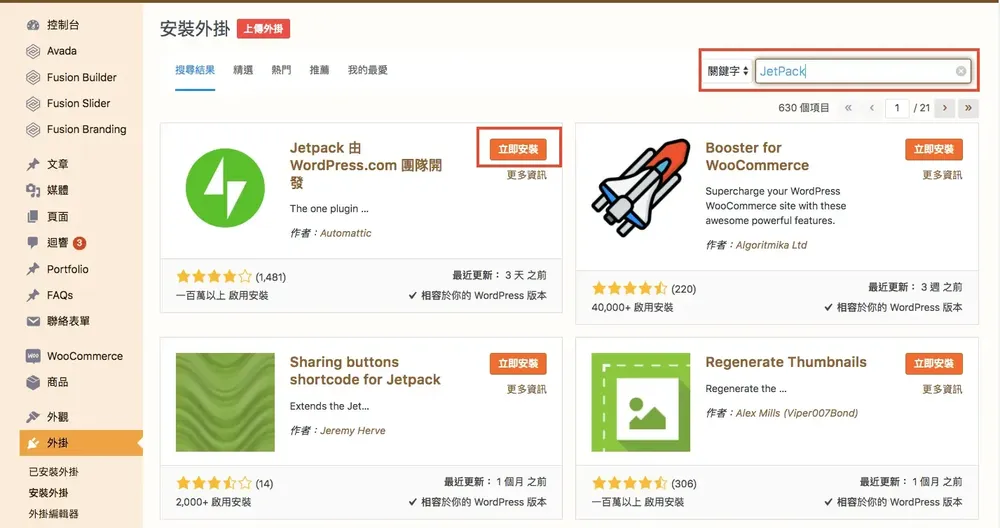
Task: Click the Fusion Slider sidebar icon
Action: pos(33,104)
